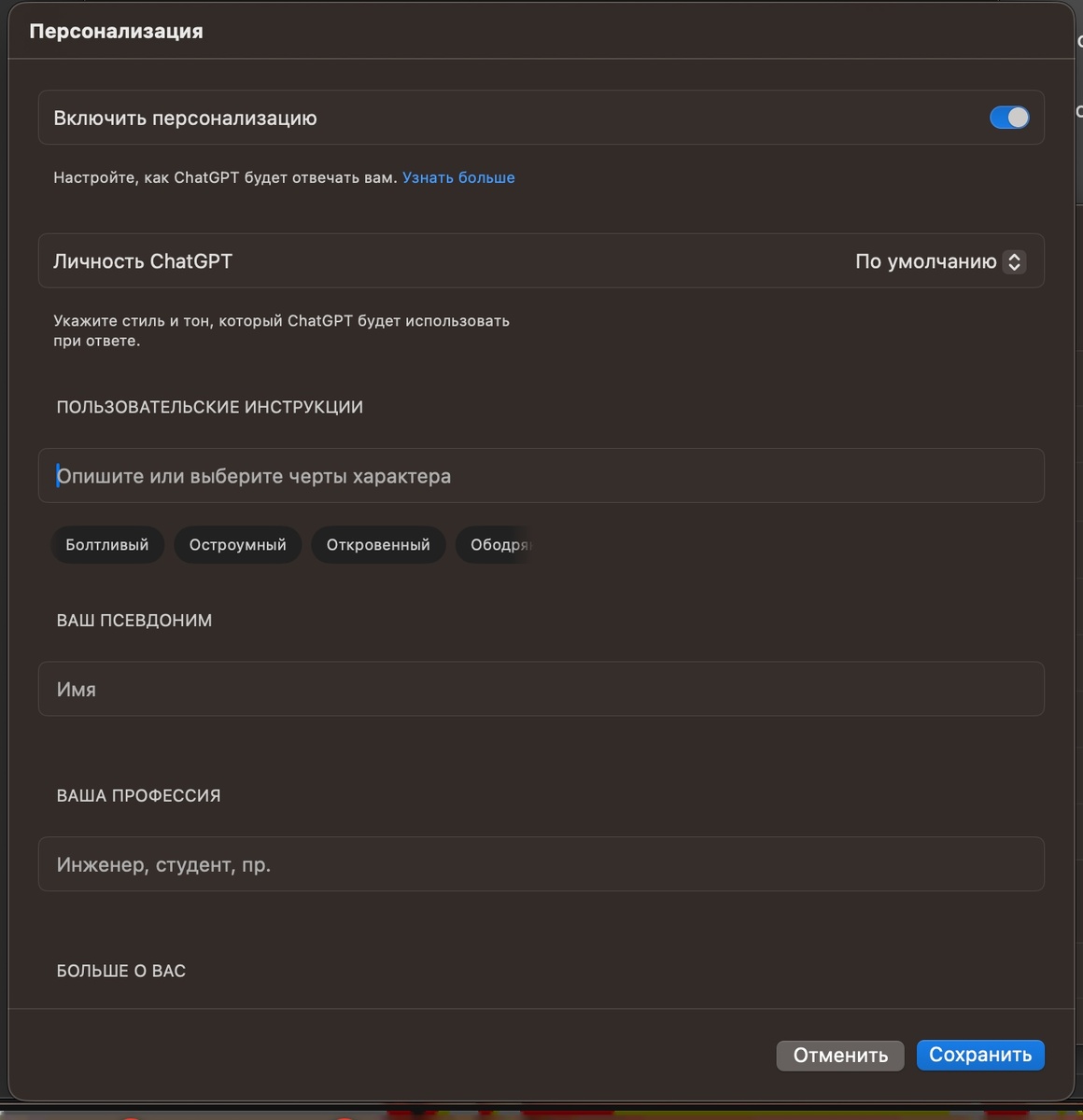The width and height of the screenshot is (1083, 1120).
Task: Open the "Узнать больше" link
Action: (458, 177)
